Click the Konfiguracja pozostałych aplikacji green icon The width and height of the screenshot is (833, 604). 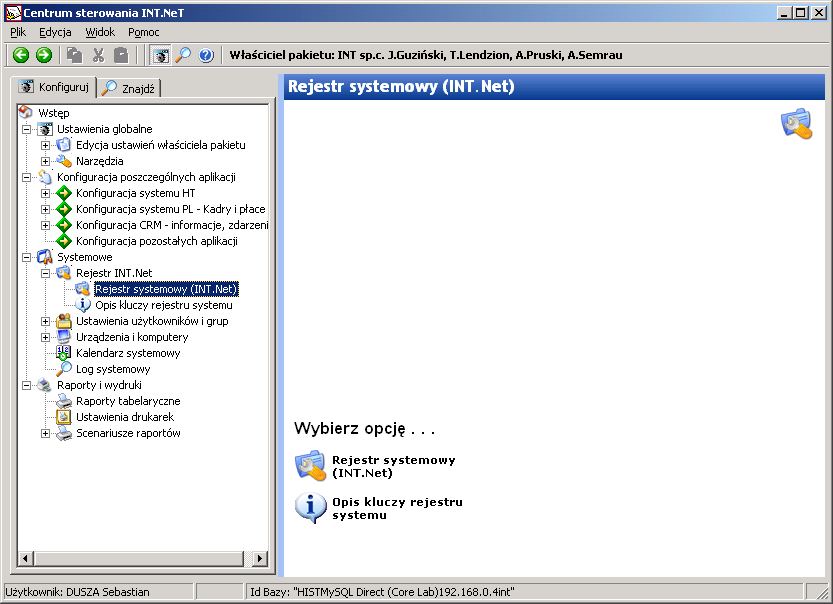pos(64,241)
